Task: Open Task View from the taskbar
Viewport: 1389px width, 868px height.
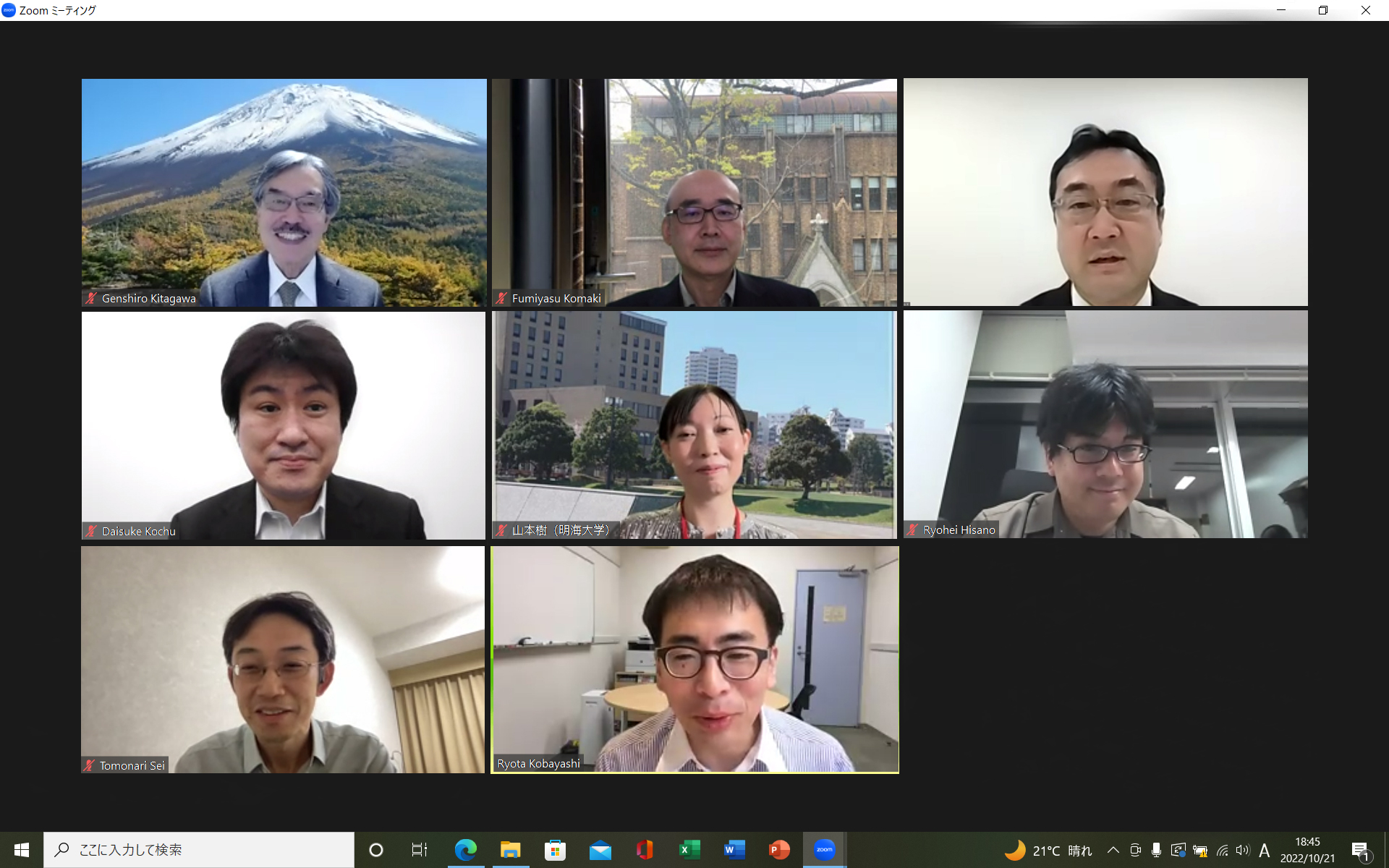Action: (420, 850)
